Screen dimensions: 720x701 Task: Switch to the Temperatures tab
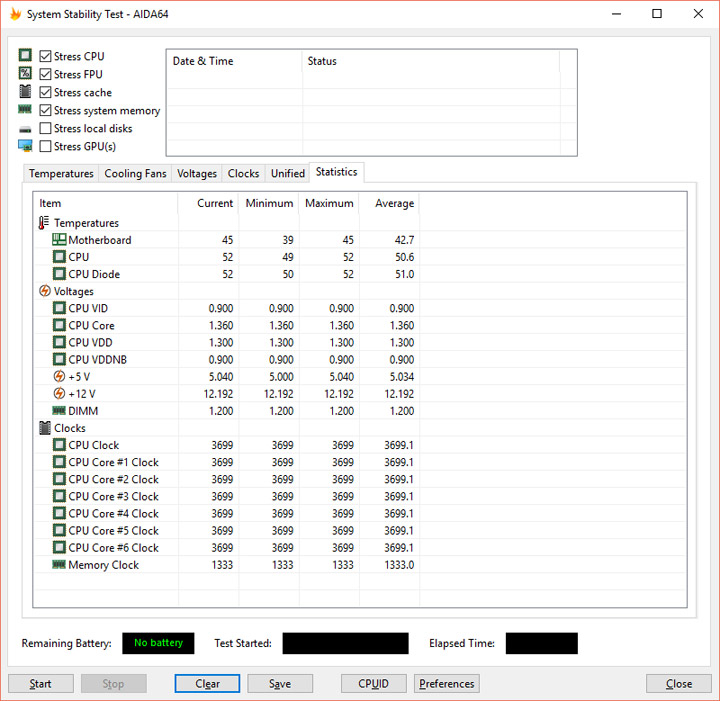click(x=61, y=174)
